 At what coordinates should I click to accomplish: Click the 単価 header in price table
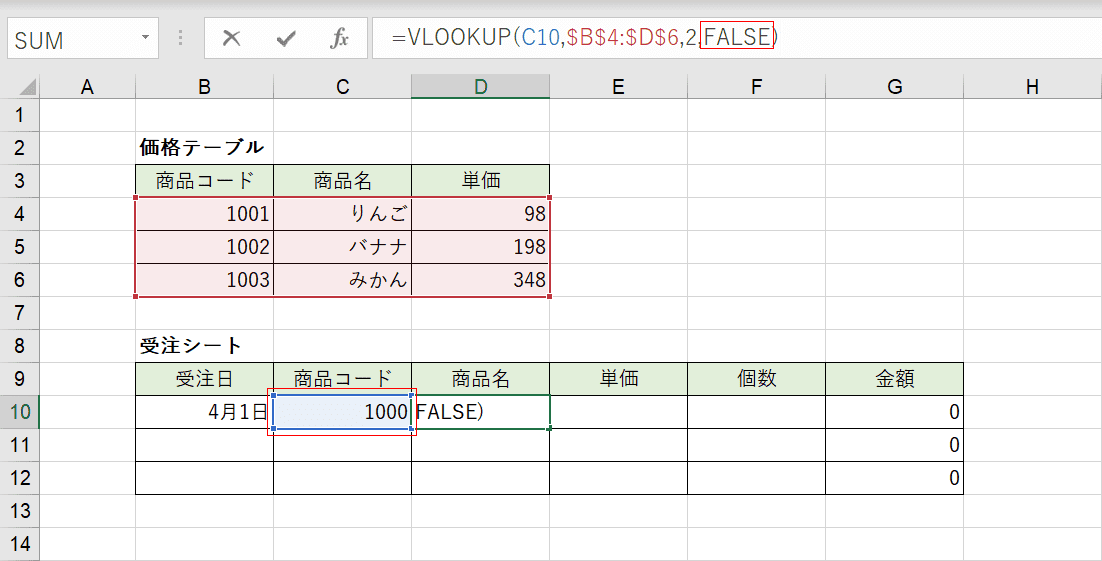(481, 181)
